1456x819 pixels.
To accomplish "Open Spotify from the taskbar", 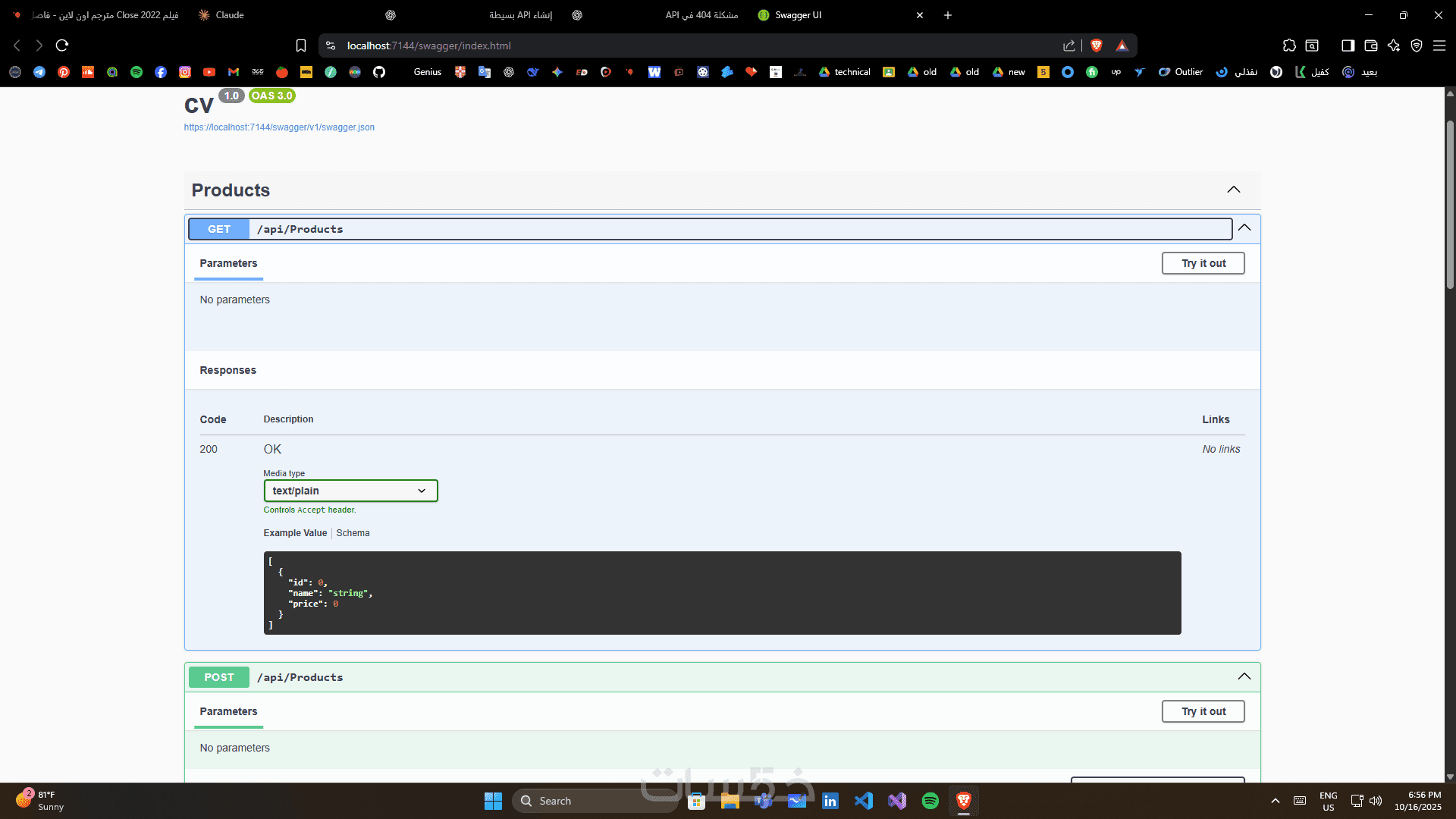I will click(x=930, y=801).
